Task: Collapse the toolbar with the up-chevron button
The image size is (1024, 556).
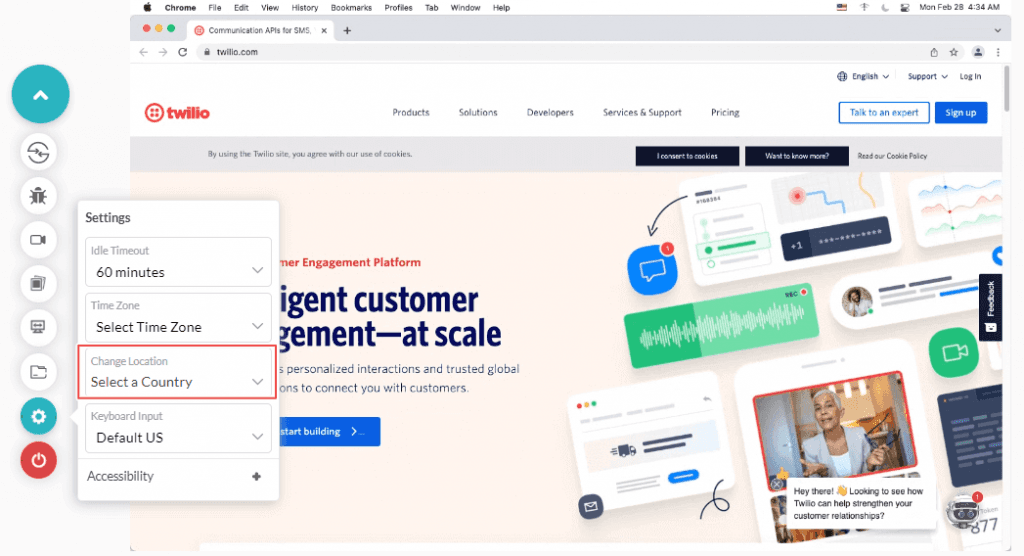Action: click(x=40, y=95)
